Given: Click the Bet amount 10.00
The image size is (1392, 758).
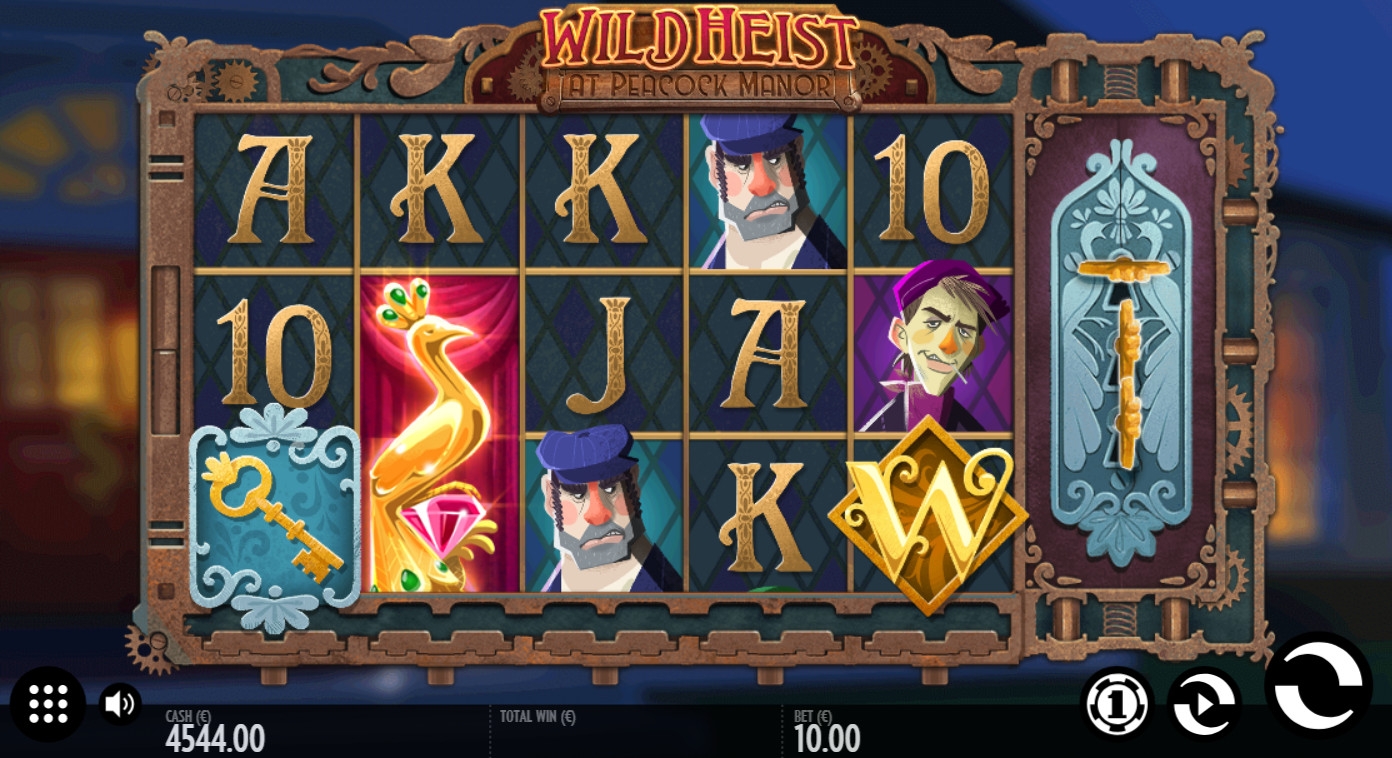Looking at the screenshot, I should [827, 739].
